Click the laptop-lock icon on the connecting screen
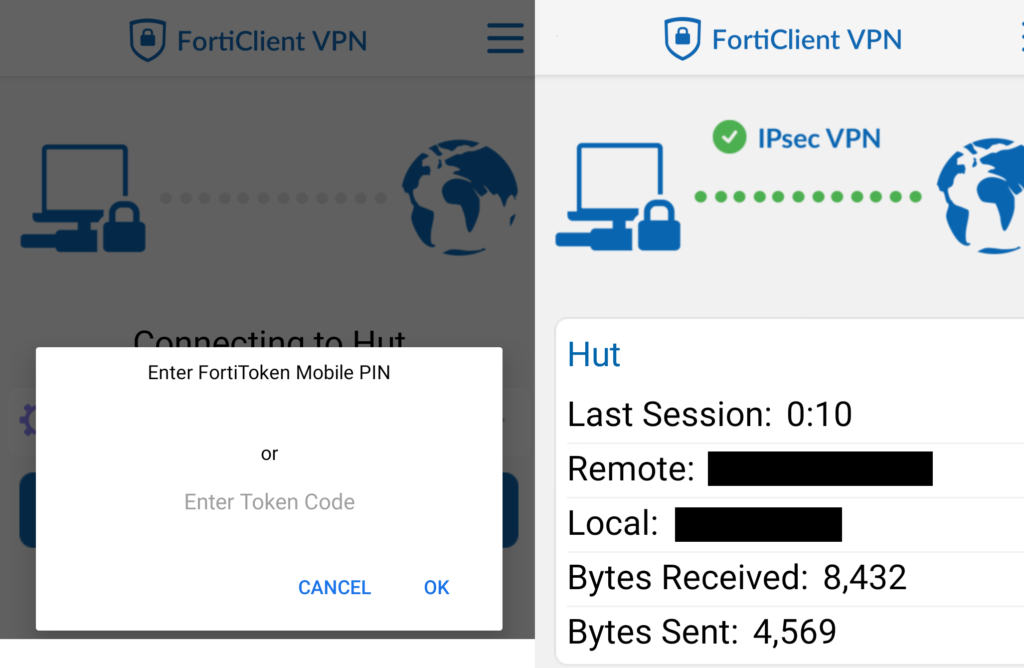This screenshot has height=668, width=1024. click(x=83, y=198)
